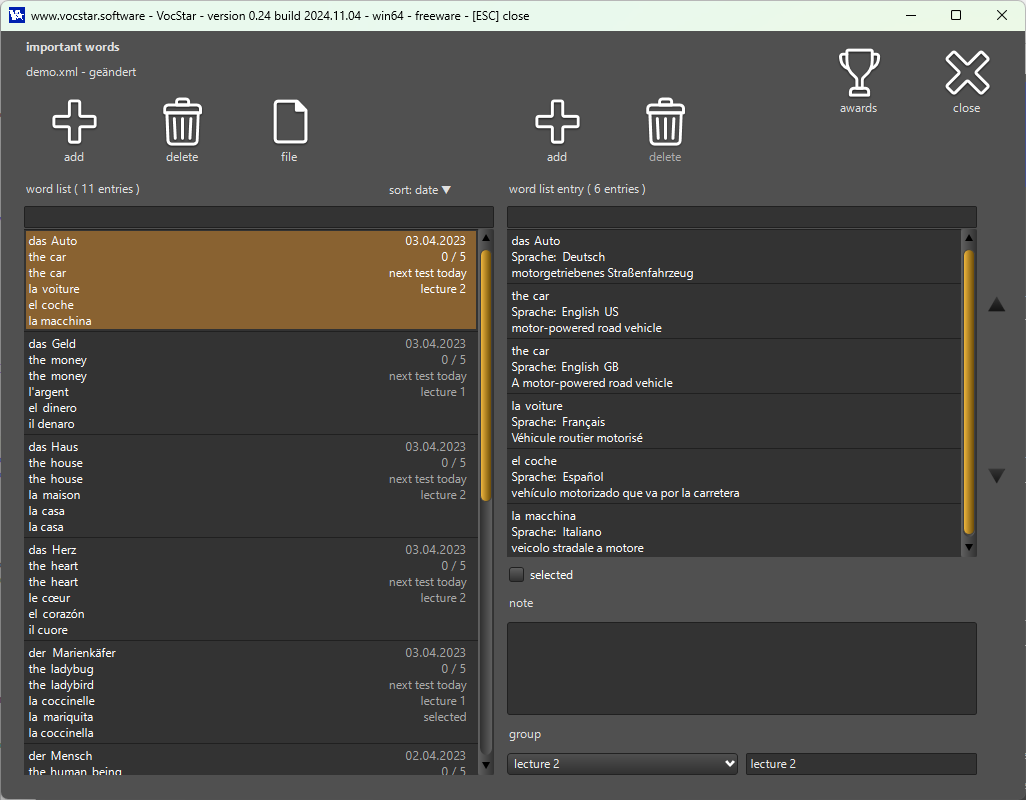
Task: Open the sort: date dropdown
Action: tap(419, 190)
